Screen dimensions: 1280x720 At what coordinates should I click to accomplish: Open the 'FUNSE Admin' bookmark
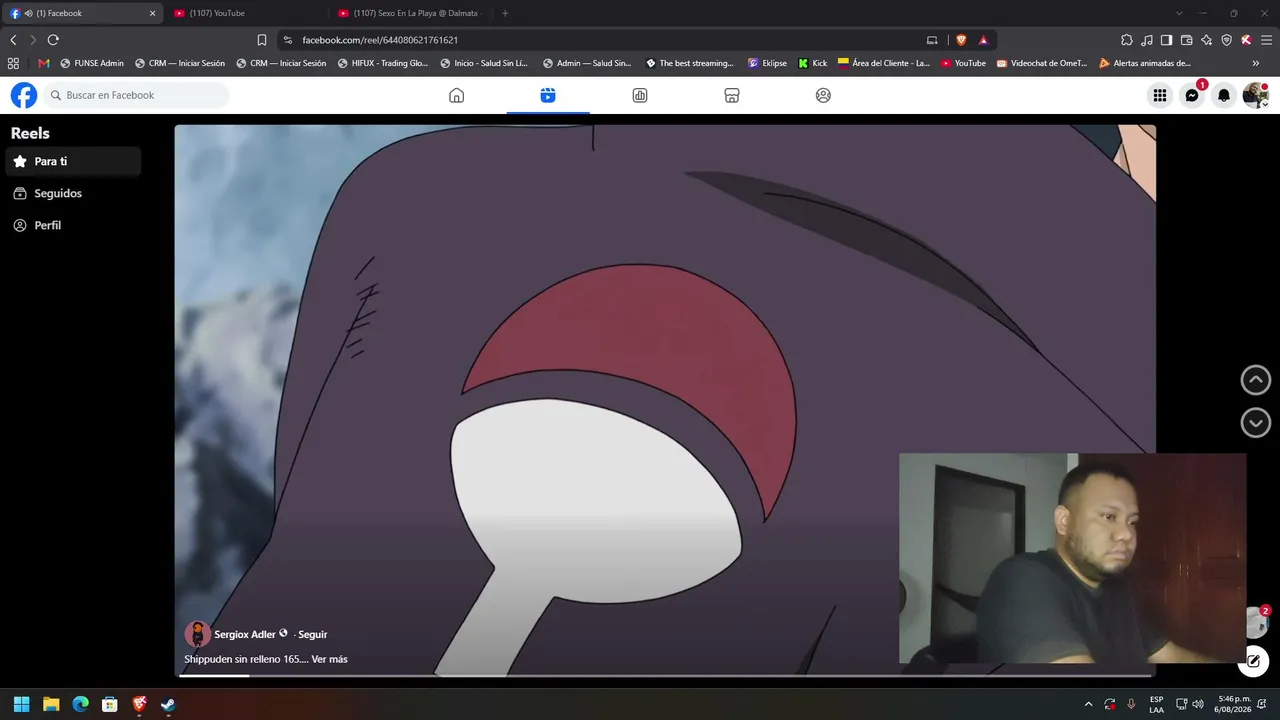pos(92,63)
